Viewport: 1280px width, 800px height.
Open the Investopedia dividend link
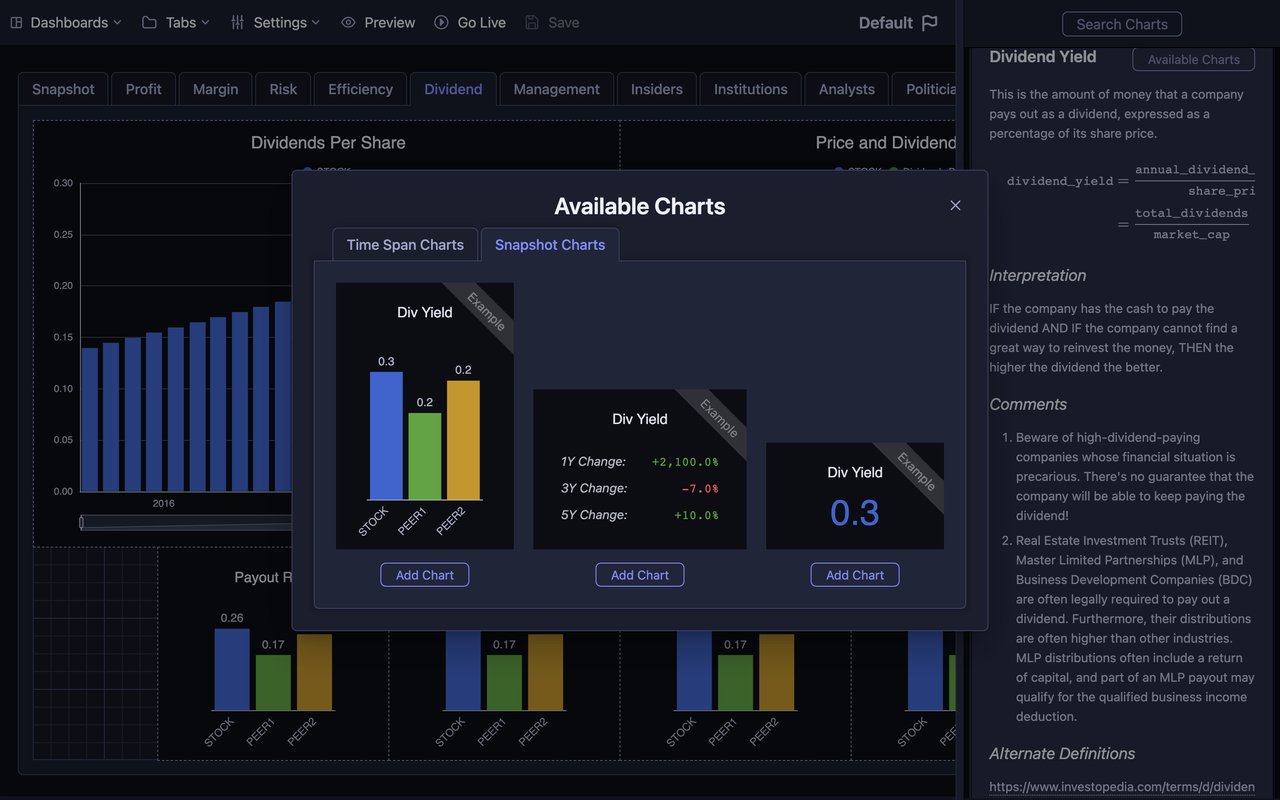click(1122, 787)
